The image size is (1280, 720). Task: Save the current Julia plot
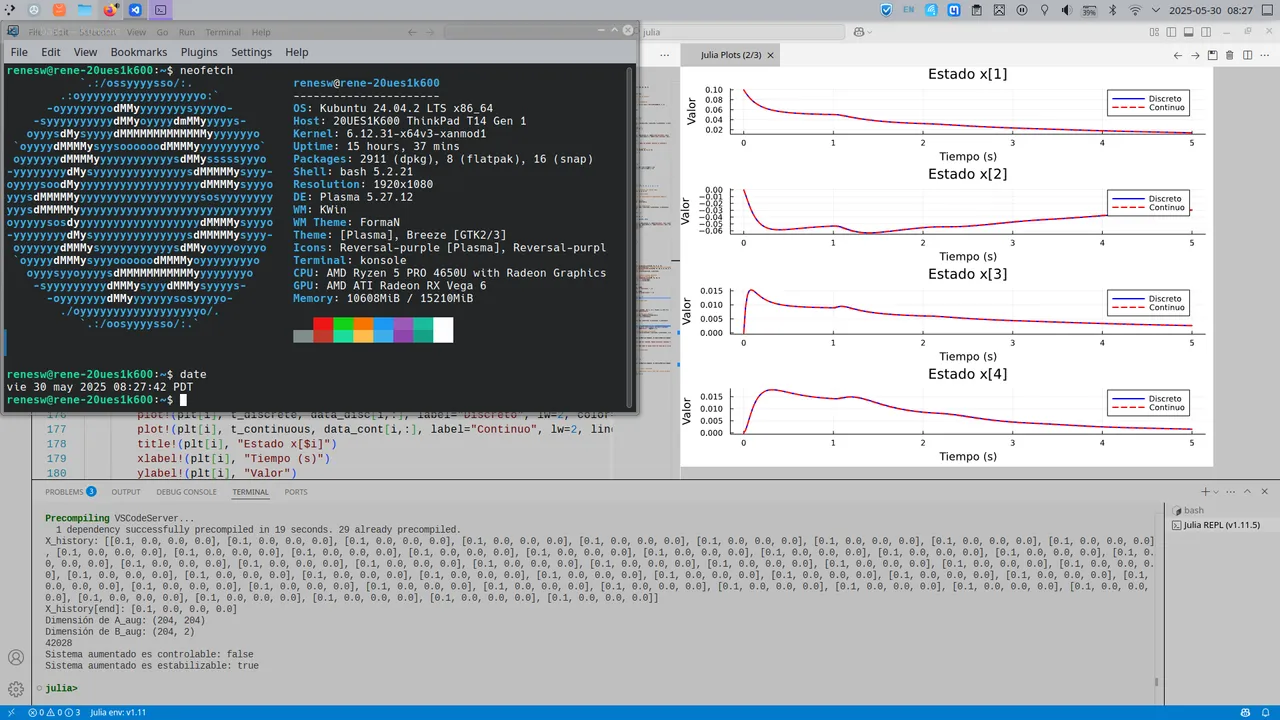click(1212, 55)
